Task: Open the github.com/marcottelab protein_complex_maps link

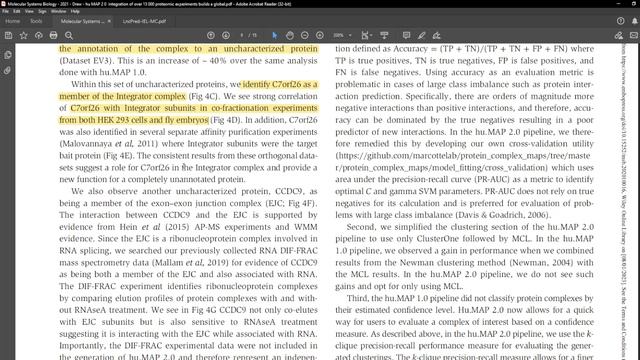Action: coord(463,162)
